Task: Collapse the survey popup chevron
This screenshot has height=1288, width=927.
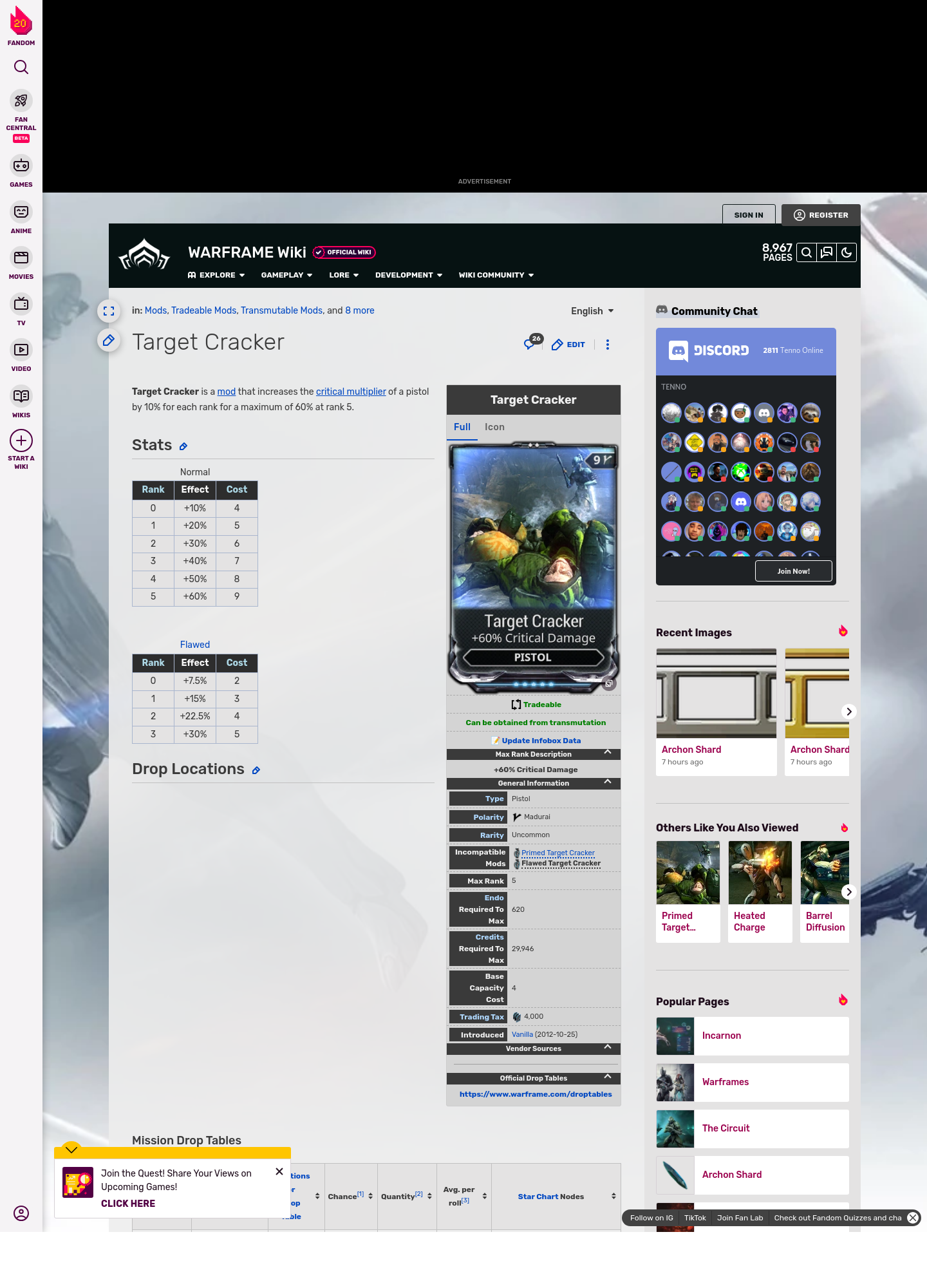Action: (71, 1150)
